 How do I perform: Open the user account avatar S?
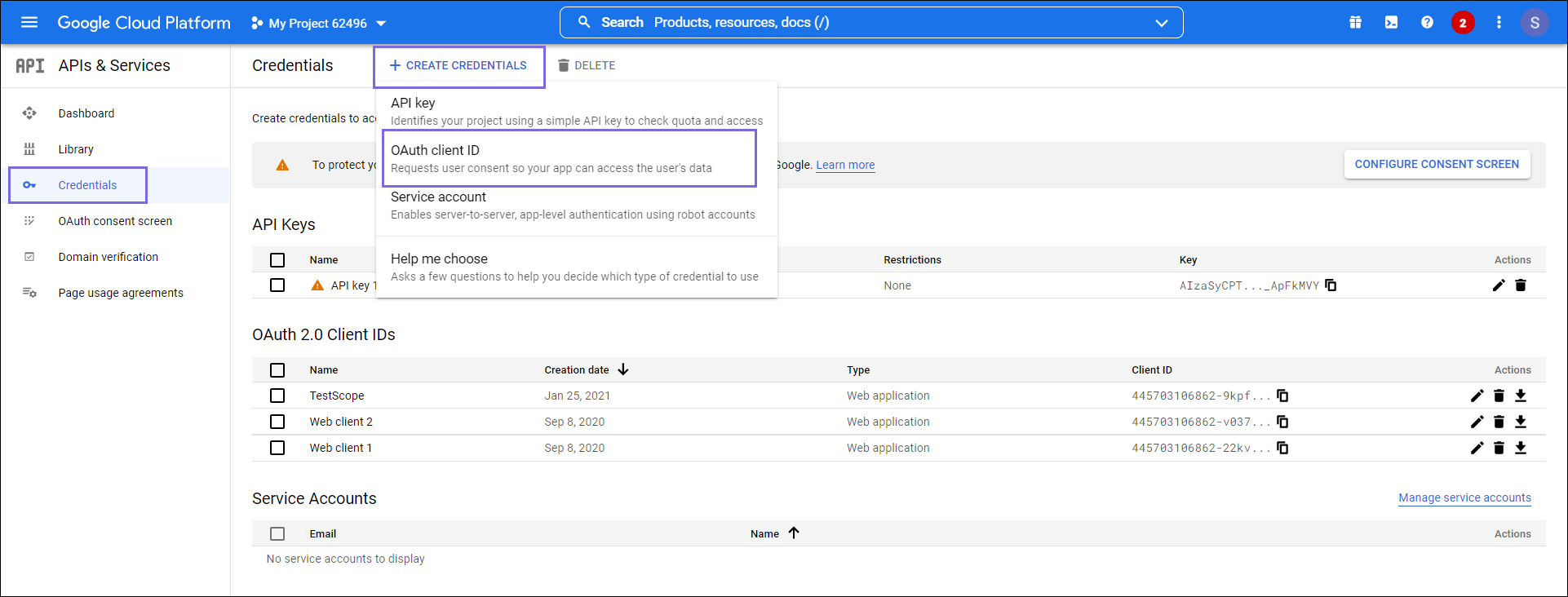pos(1535,23)
